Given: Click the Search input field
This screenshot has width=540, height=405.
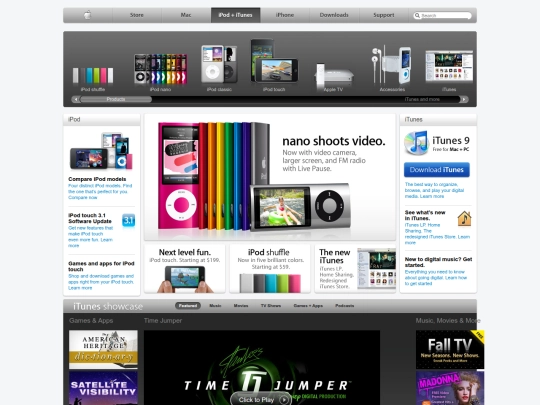Looking at the screenshot, I should 443,15.
